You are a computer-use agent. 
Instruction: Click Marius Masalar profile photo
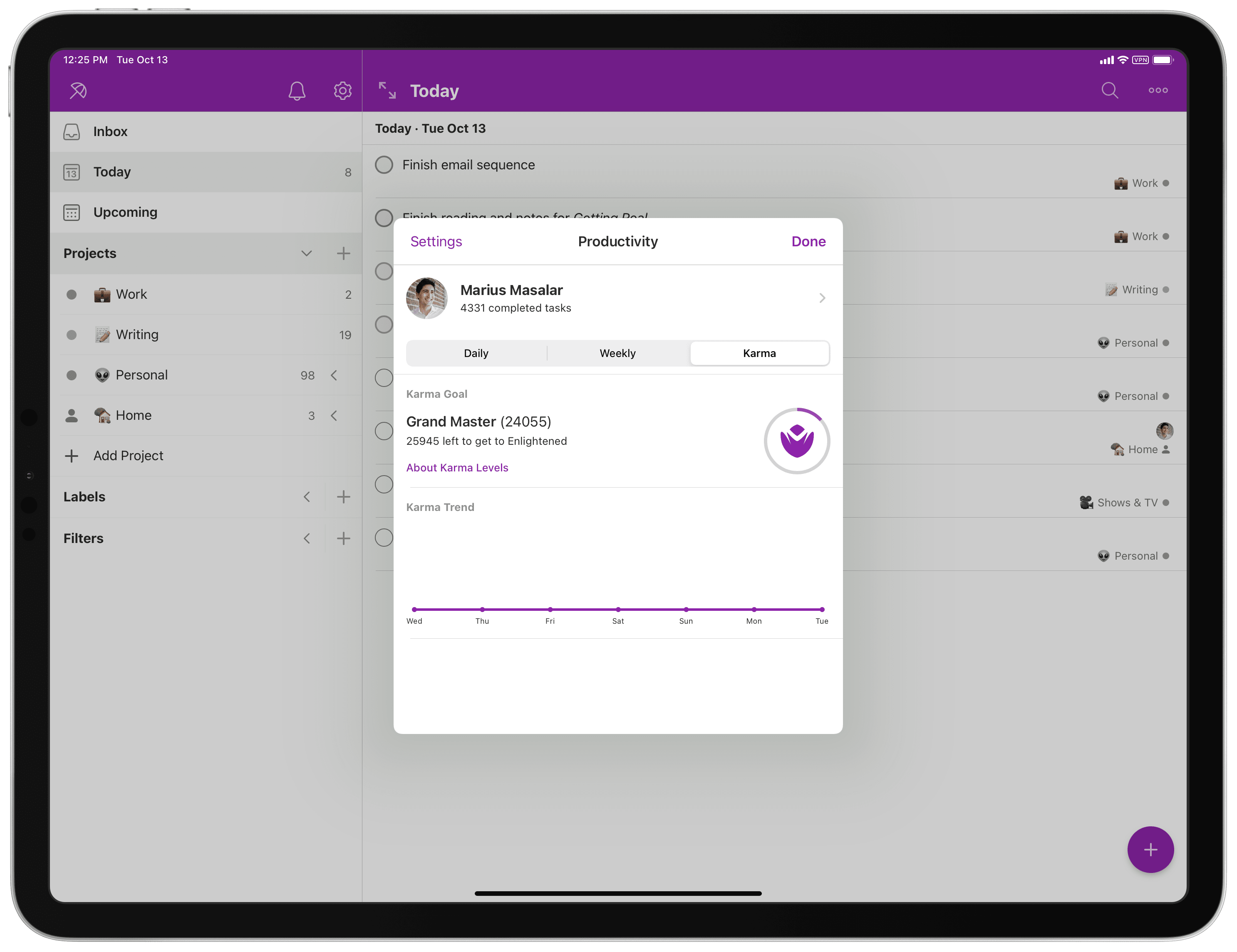click(426, 298)
